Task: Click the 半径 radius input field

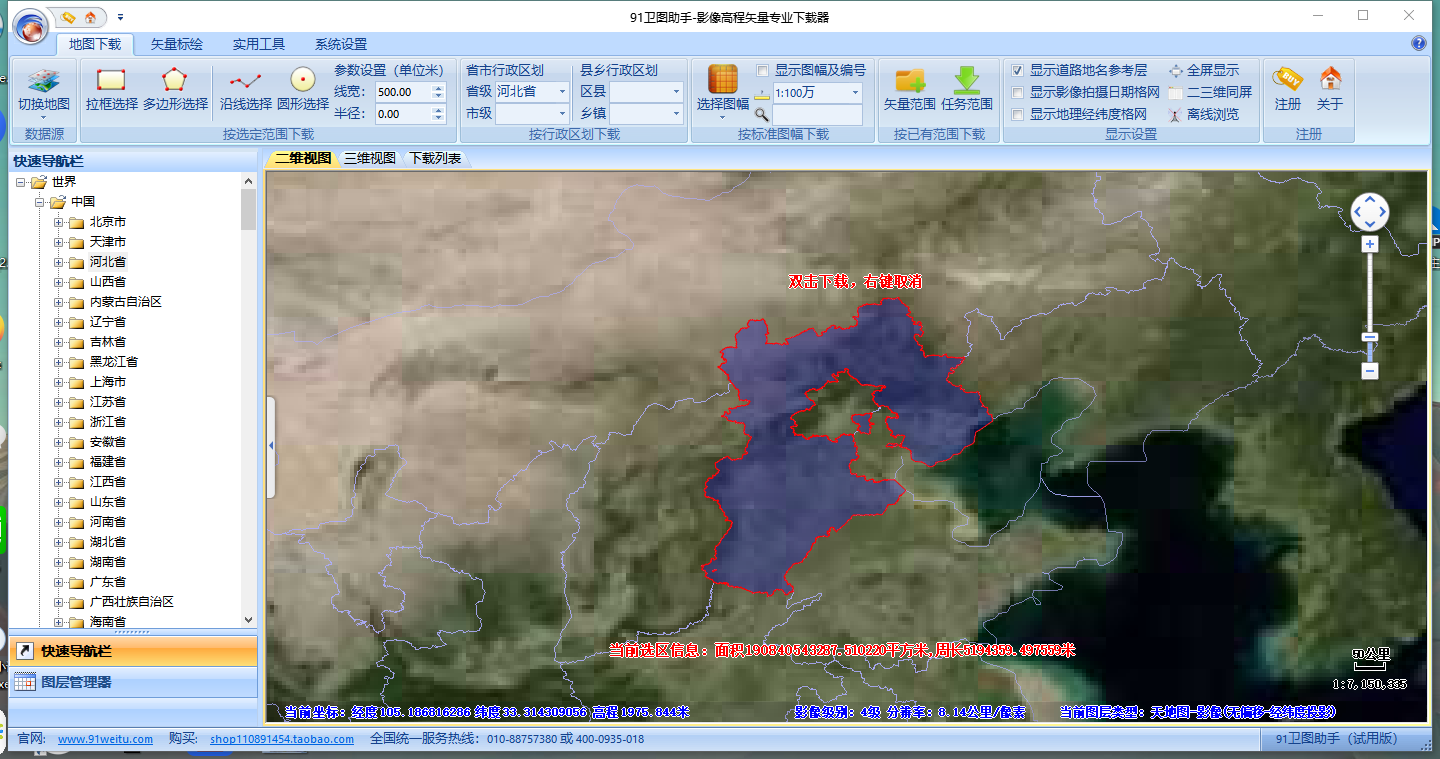Action: (403, 114)
